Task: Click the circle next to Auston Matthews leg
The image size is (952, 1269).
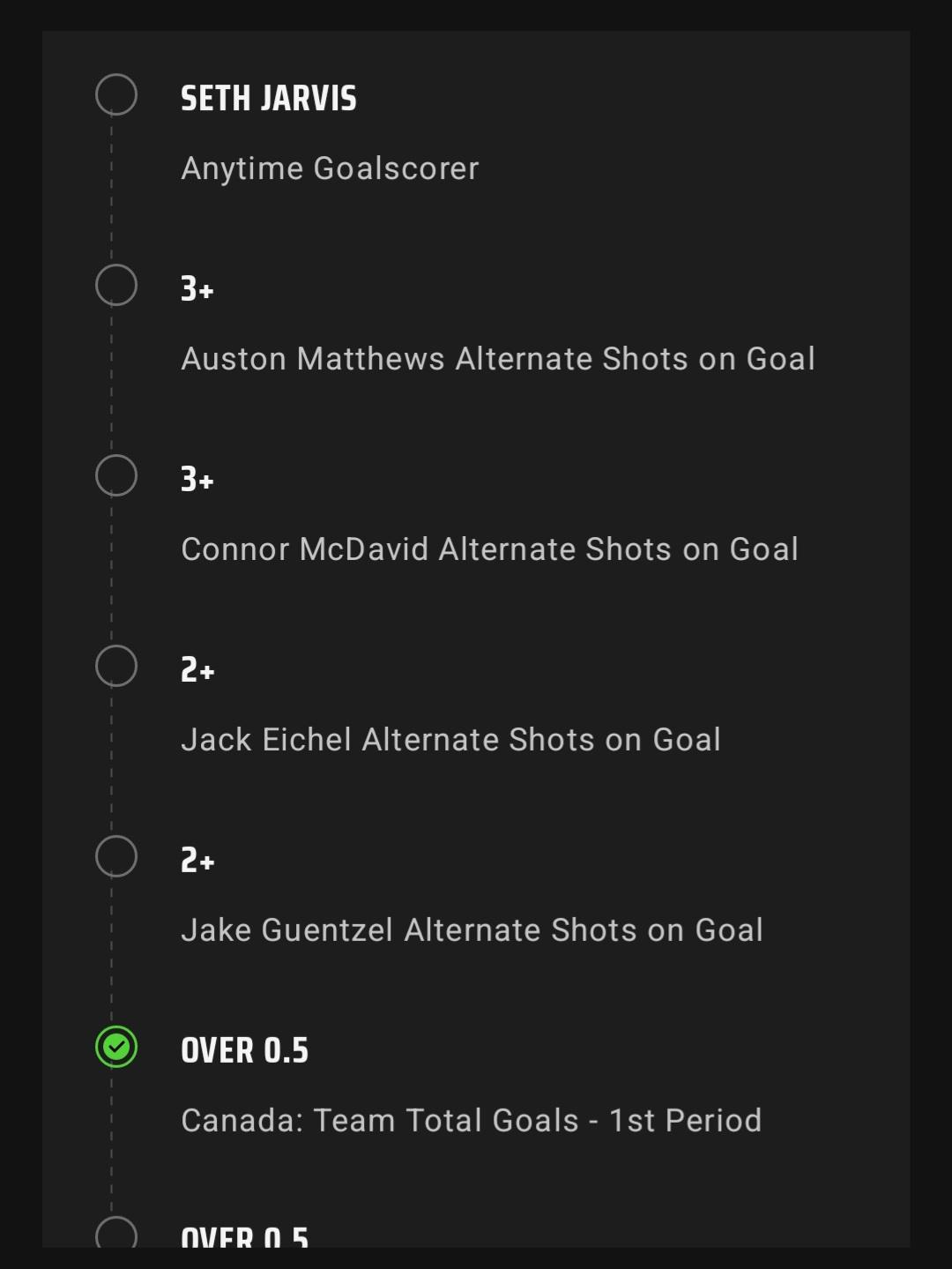Action: click(116, 285)
